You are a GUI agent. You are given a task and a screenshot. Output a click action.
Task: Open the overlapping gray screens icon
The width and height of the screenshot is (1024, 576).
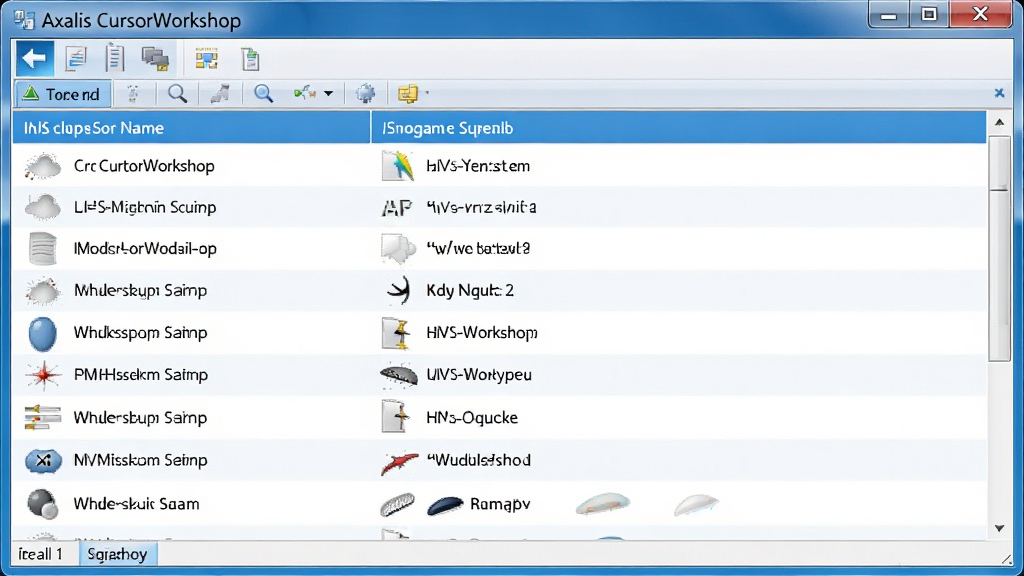[x=155, y=59]
